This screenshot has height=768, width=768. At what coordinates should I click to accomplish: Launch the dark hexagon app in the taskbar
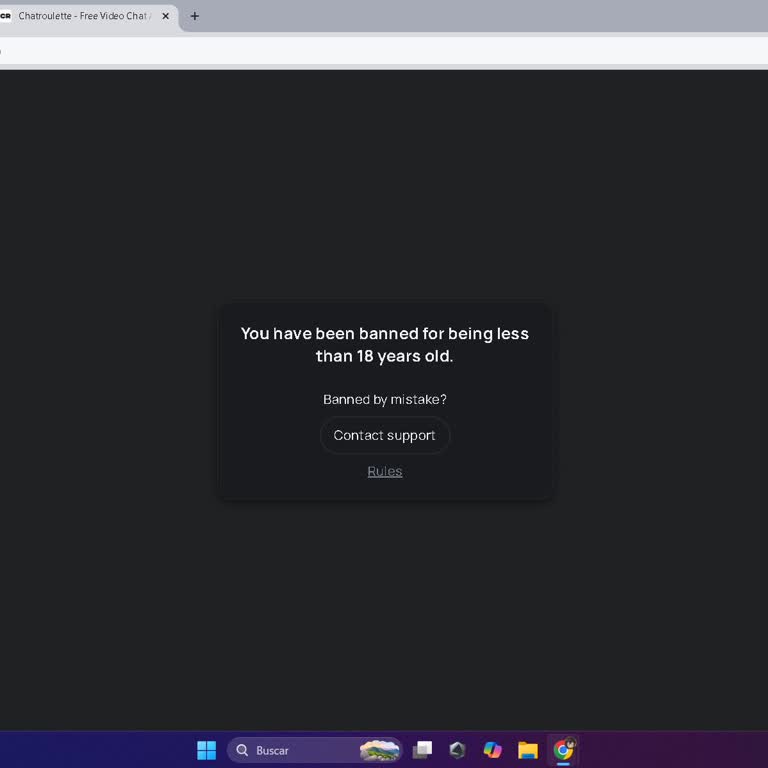(457, 750)
